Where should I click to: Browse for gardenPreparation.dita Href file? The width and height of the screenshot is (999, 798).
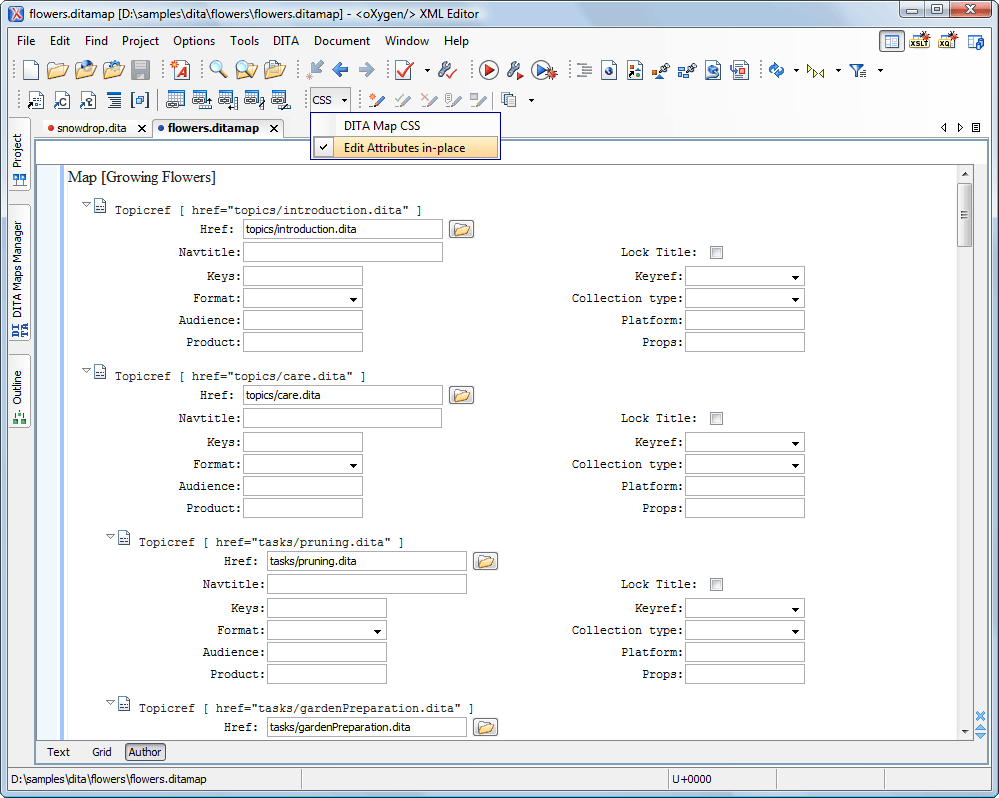pyautogui.click(x=485, y=727)
